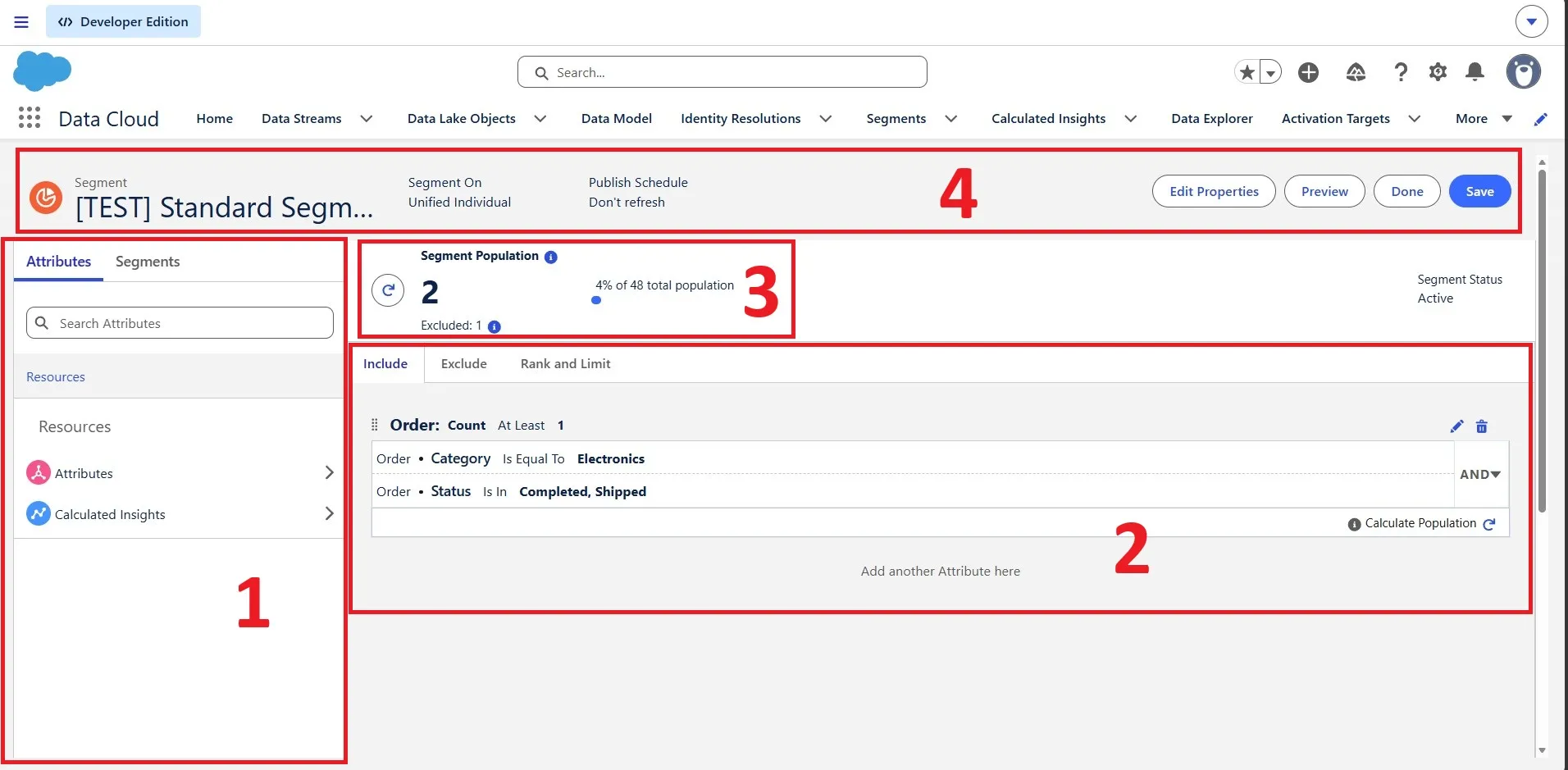Click the info icon beside Calculate Population

(1354, 524)
